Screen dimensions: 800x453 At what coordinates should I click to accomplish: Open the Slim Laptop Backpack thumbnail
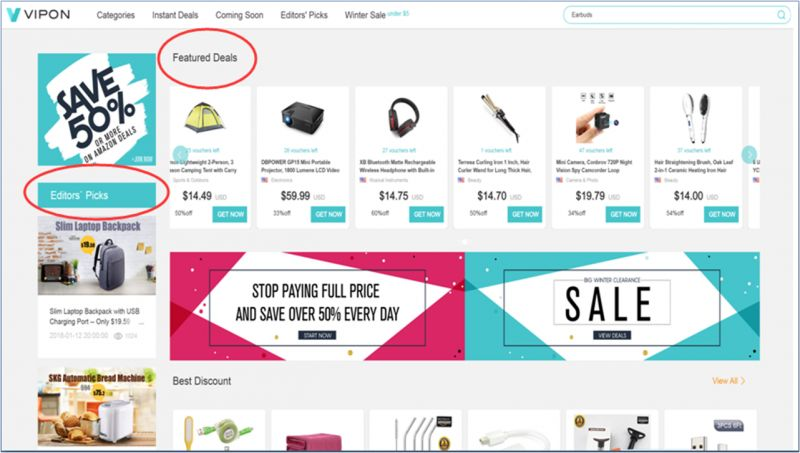pos(97,256)
